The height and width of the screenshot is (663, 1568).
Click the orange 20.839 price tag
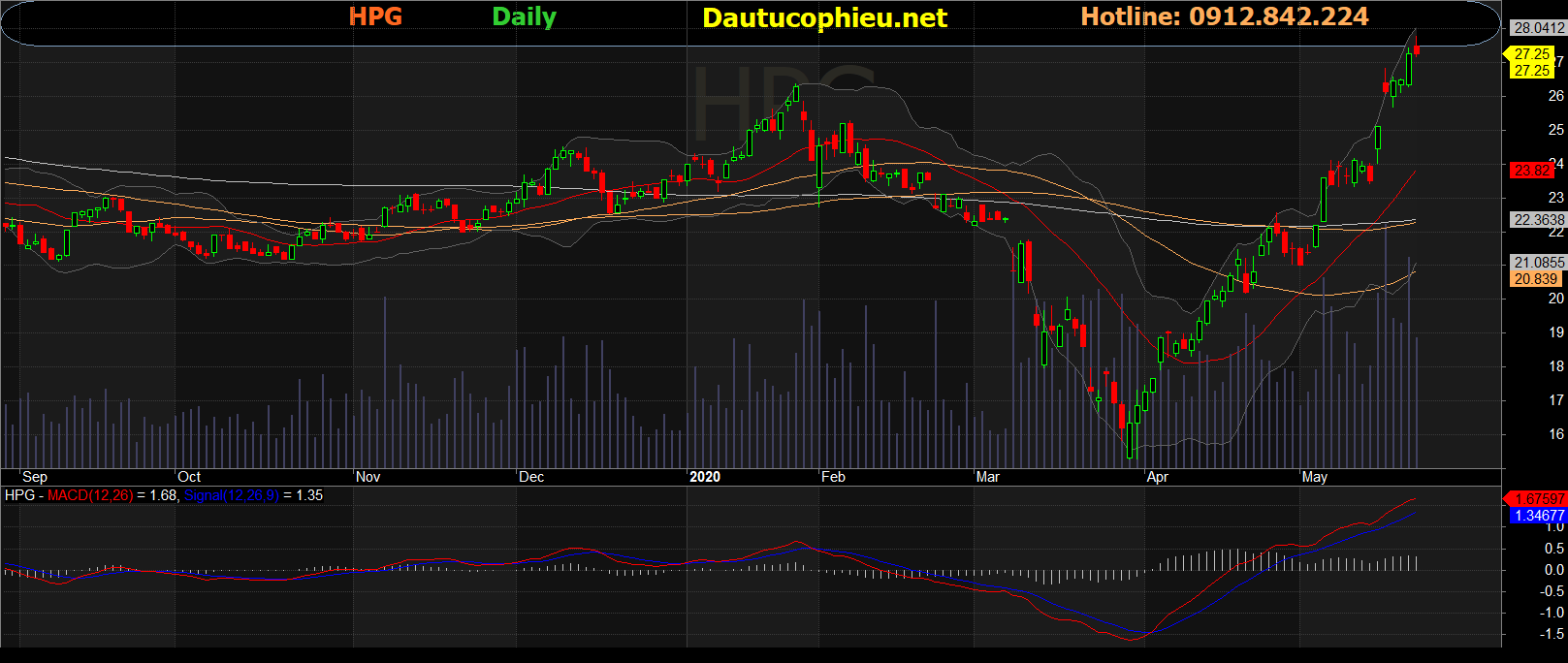click(x=1535, y=279)
